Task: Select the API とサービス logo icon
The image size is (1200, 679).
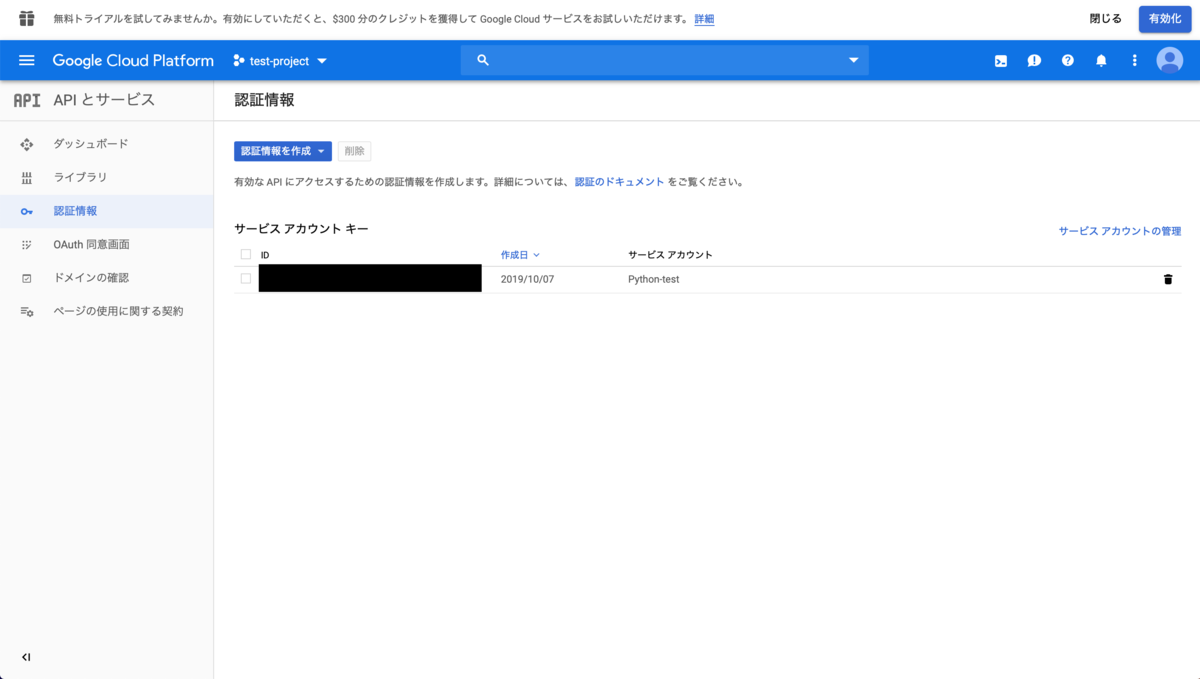Action: pos(24,99)
